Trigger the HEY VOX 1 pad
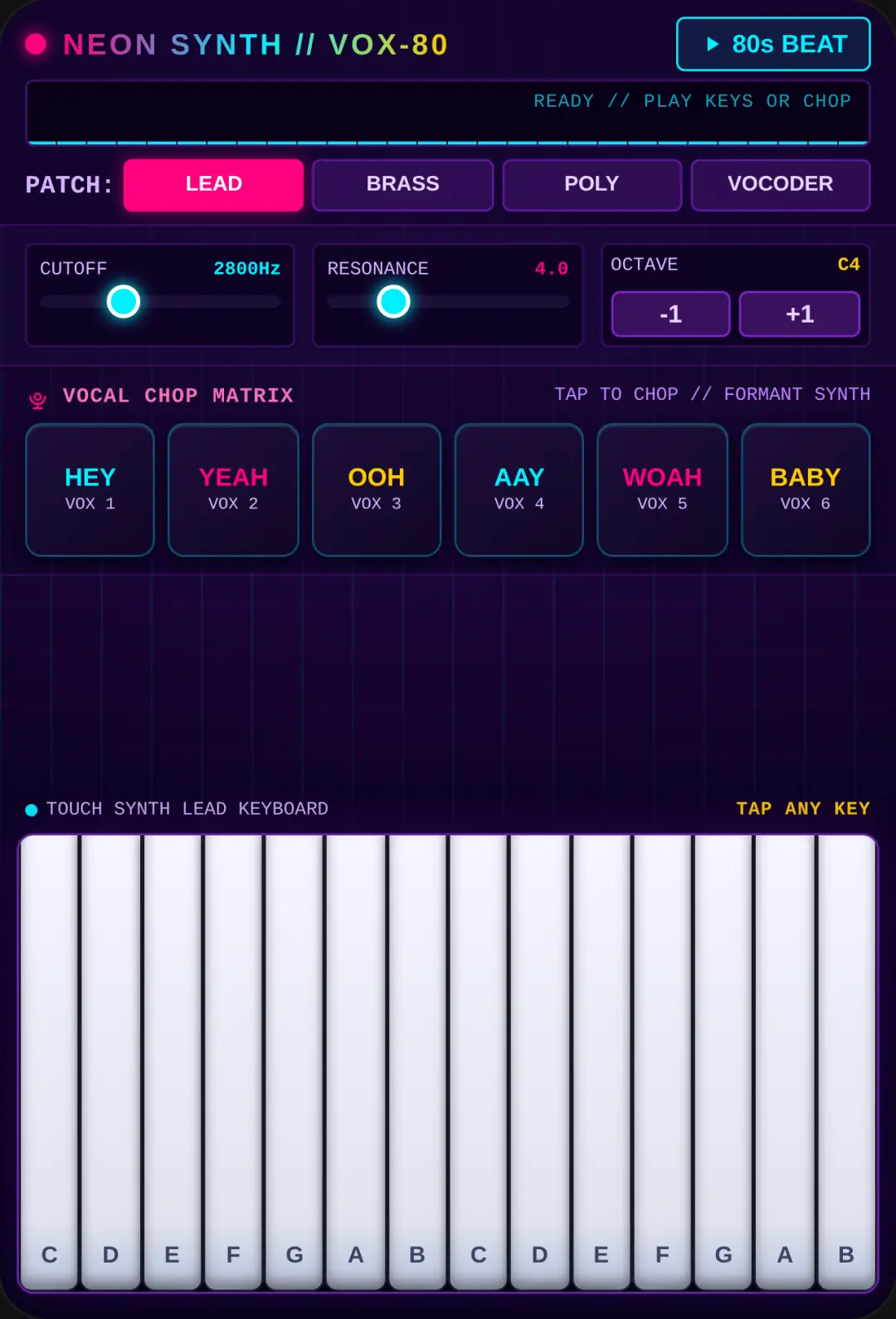This screenshot has height=1319, width=896. click(x=90, y=489)
